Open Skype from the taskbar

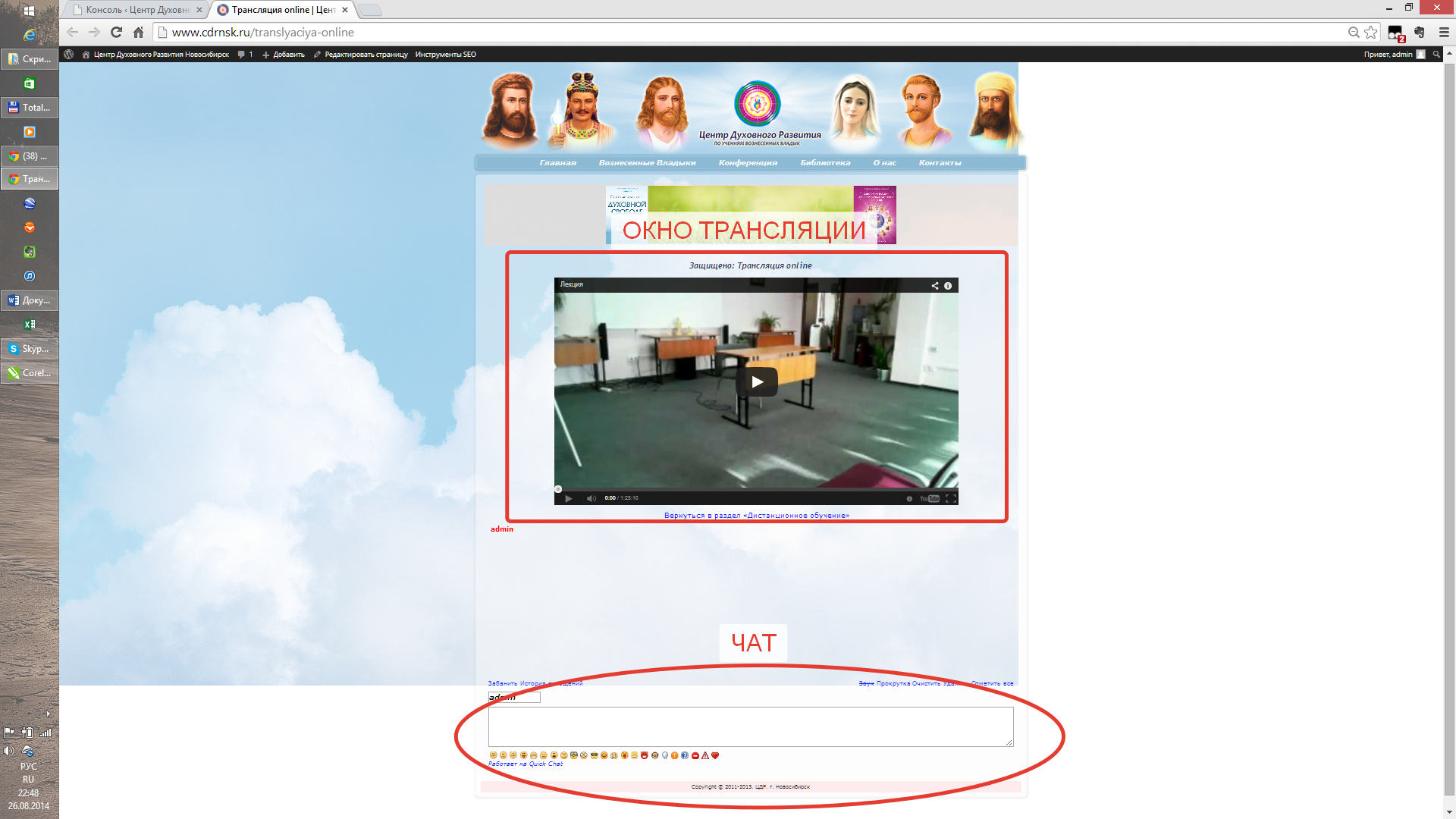point(30,349)
